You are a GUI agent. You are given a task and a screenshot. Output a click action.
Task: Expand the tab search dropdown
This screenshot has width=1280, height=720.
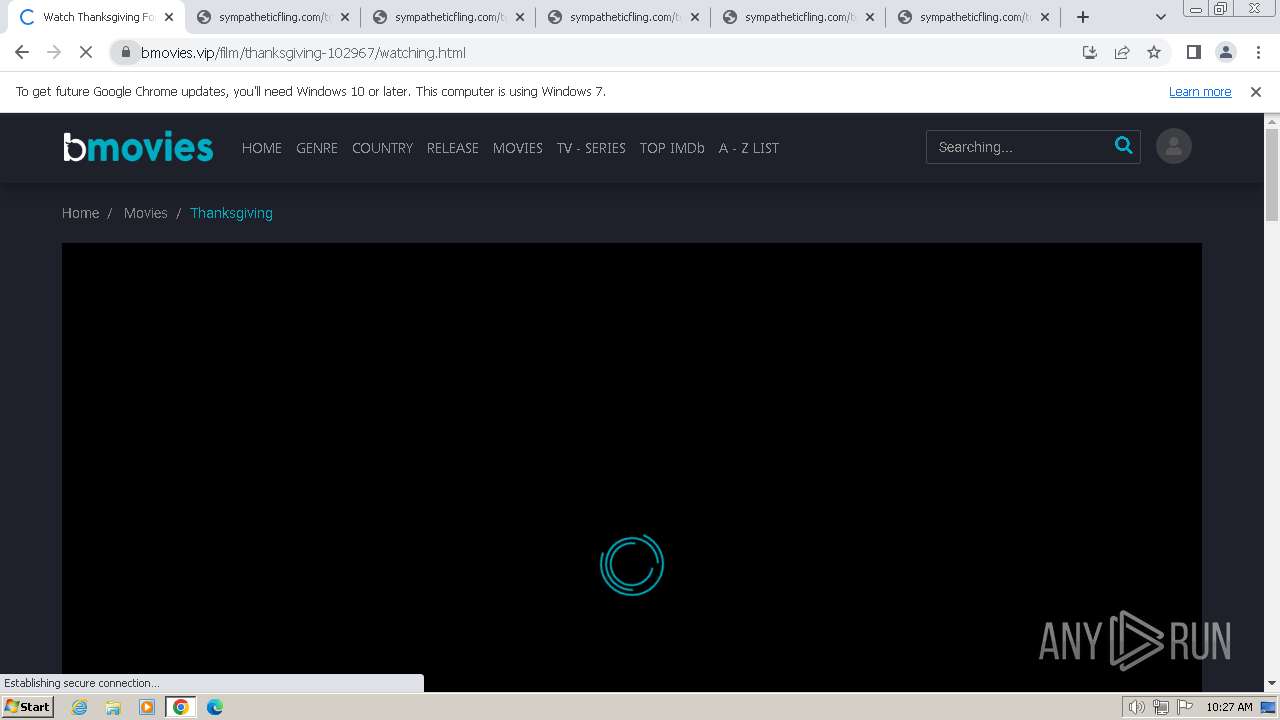pos(1160,17)
